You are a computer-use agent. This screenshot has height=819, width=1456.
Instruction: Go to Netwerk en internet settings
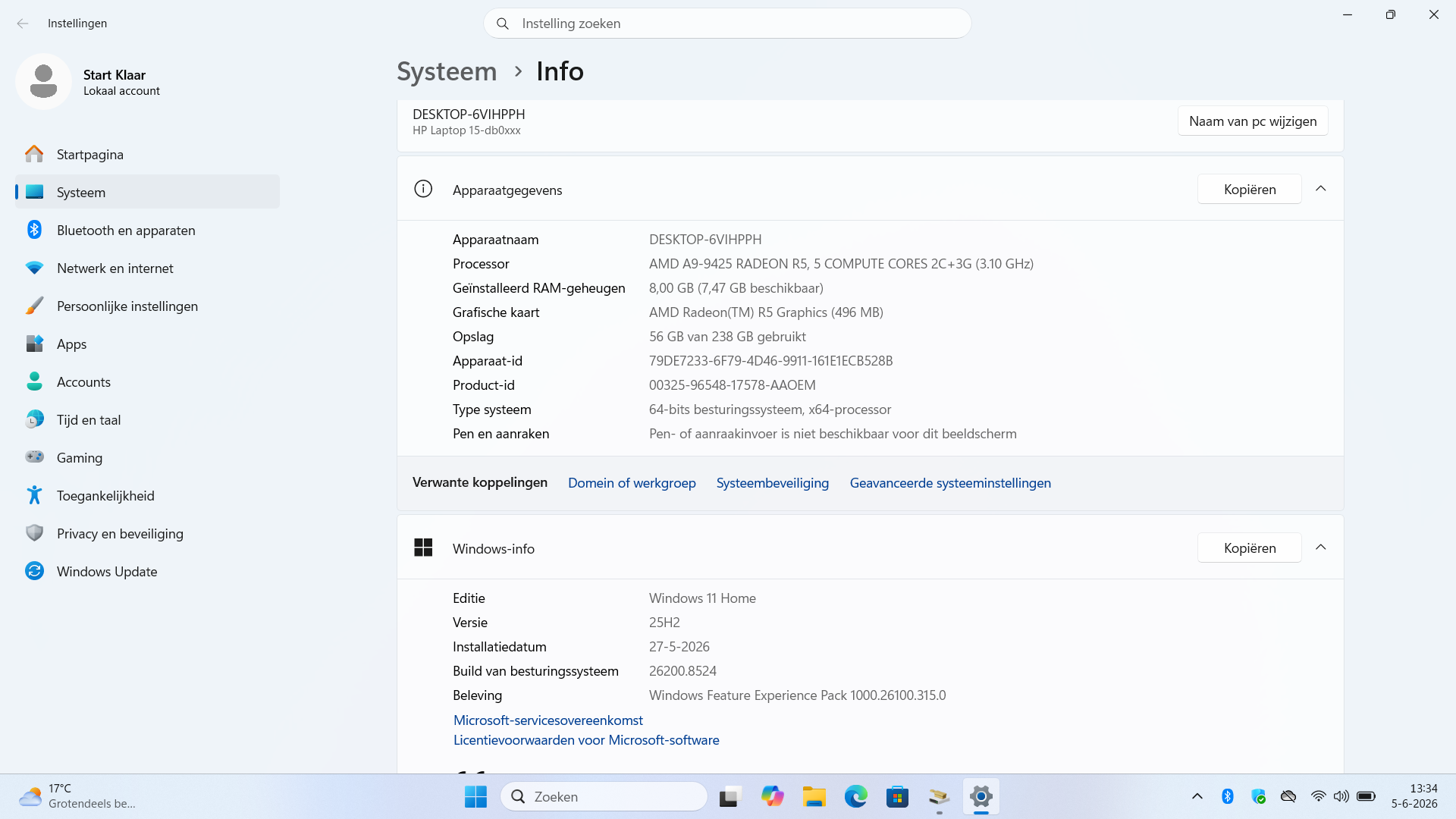(x=147, y=268)
